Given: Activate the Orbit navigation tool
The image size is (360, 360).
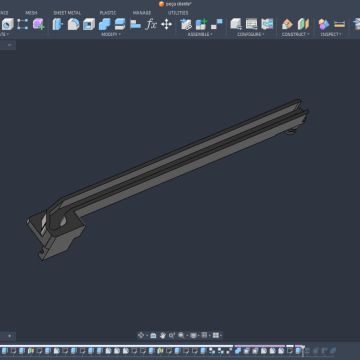Looking at the screenshot, I should (x=141, y=335).
